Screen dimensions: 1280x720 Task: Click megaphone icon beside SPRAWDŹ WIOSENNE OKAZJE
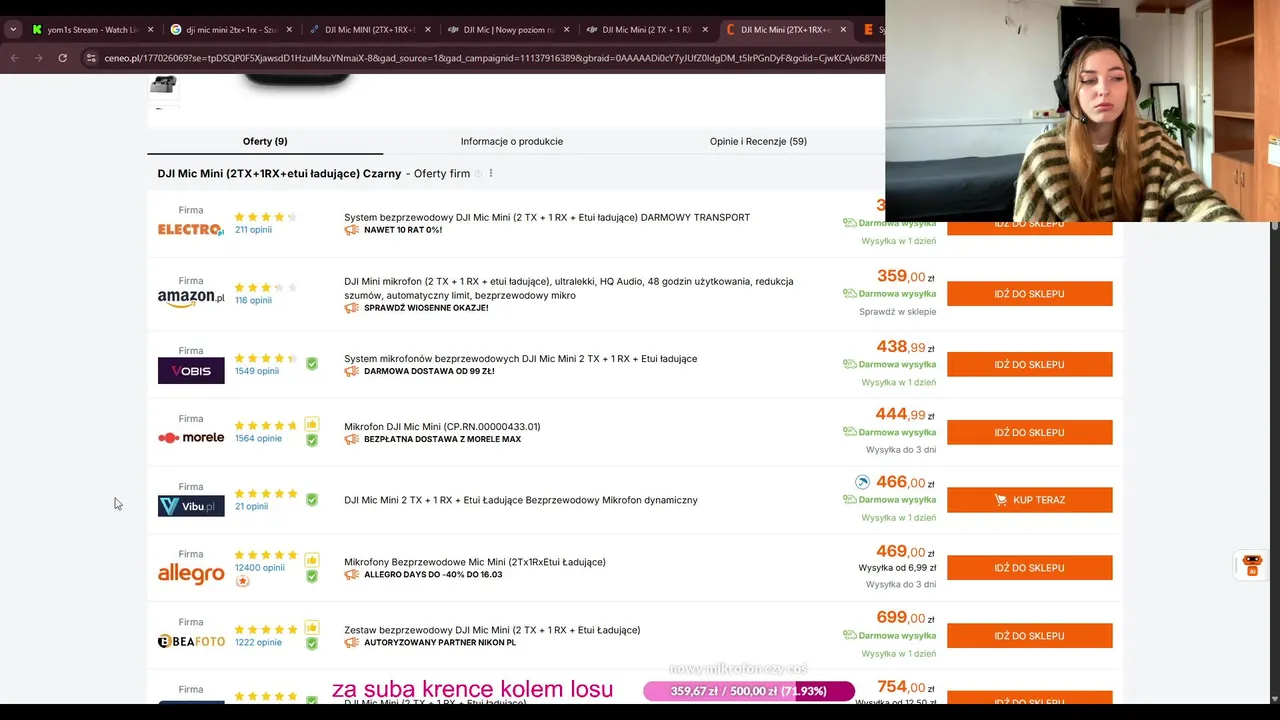(x=351, y=308)
